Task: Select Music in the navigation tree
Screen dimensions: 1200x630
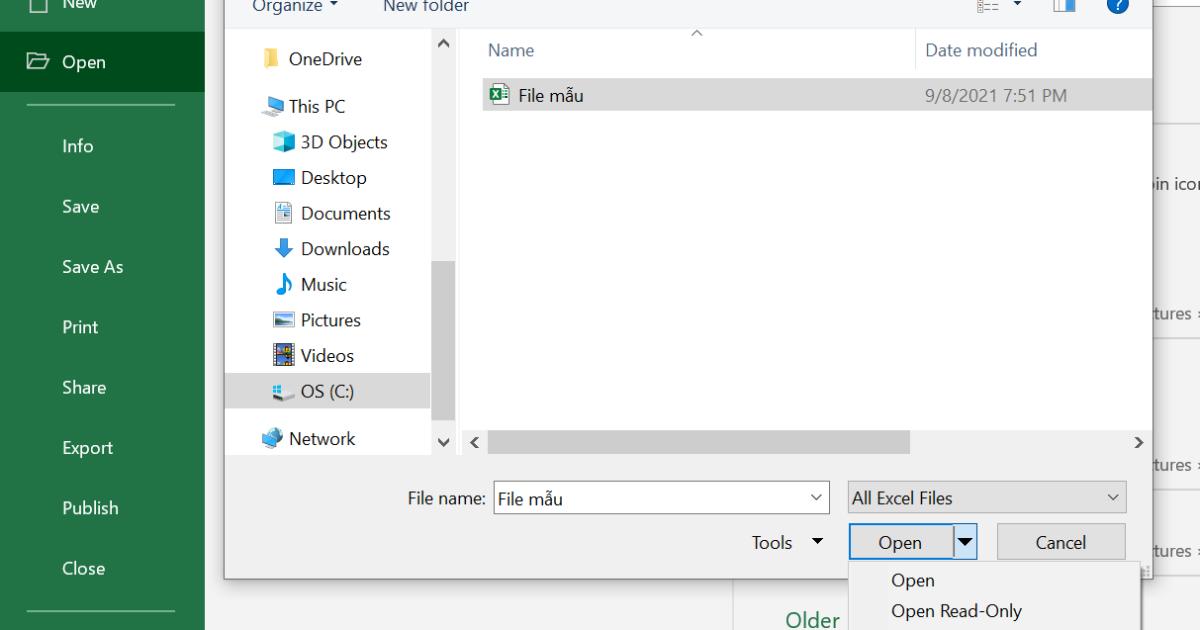Action: pos(323,284)
